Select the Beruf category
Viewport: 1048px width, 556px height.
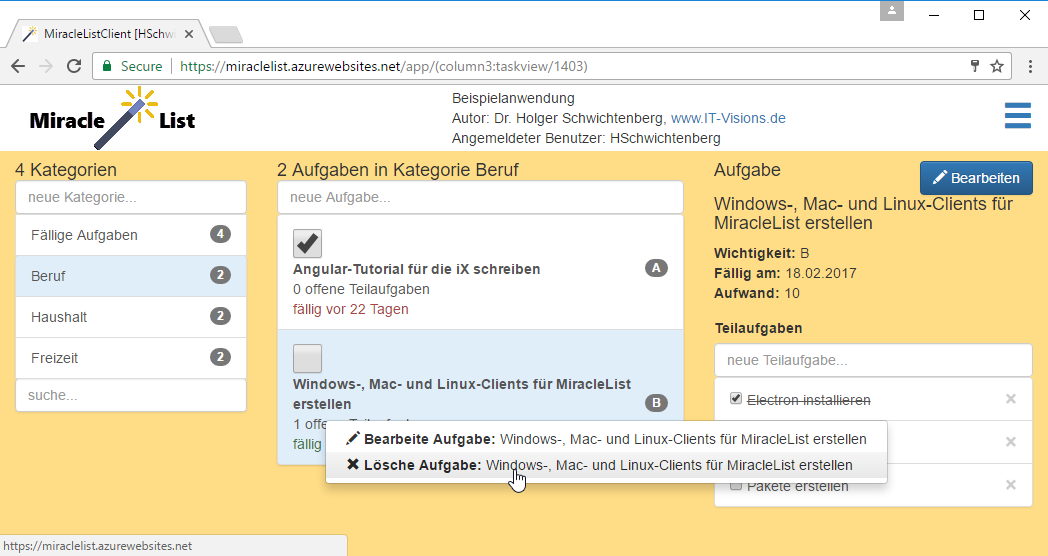[131, 276]
